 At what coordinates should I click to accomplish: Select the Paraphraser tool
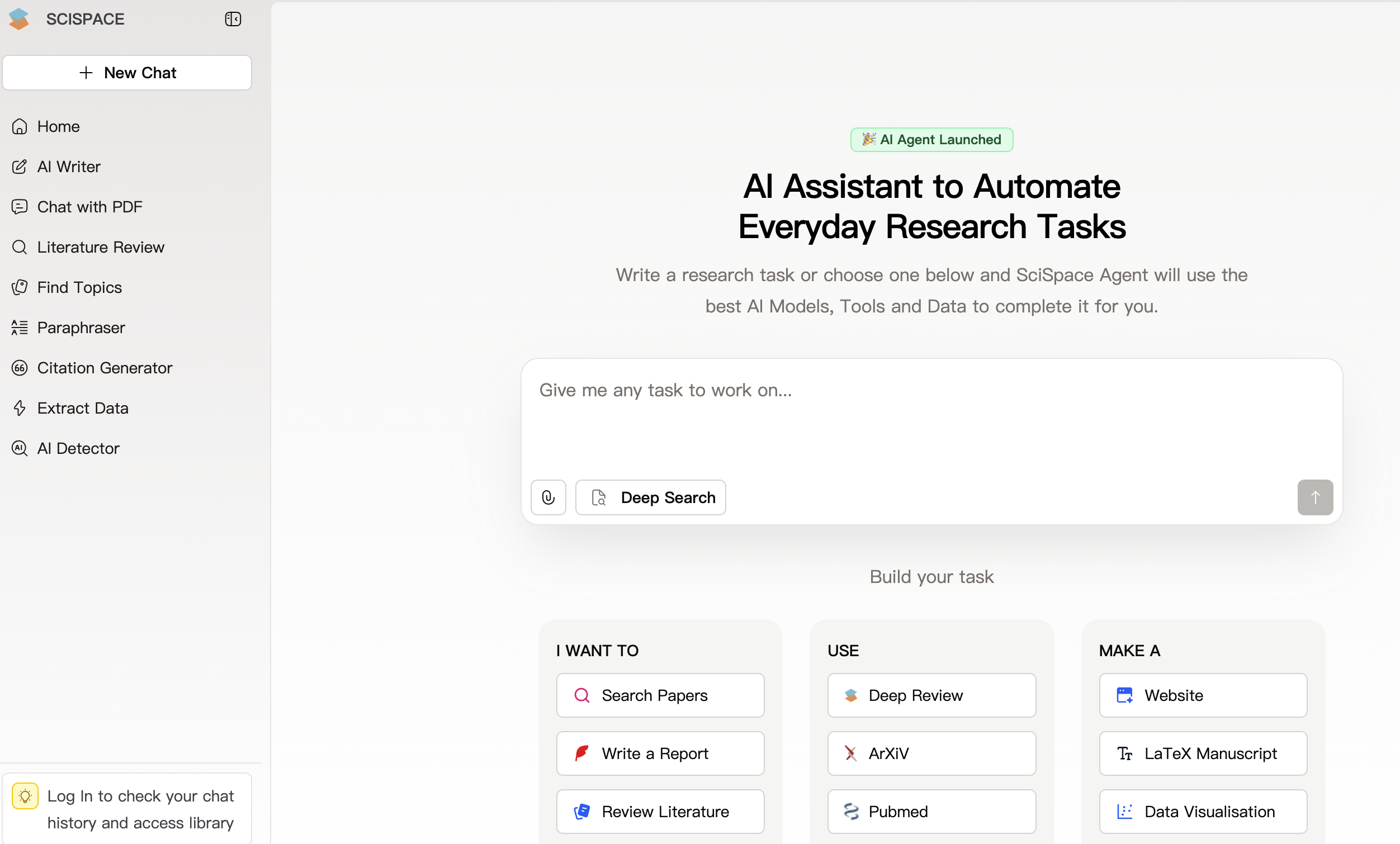81,328
